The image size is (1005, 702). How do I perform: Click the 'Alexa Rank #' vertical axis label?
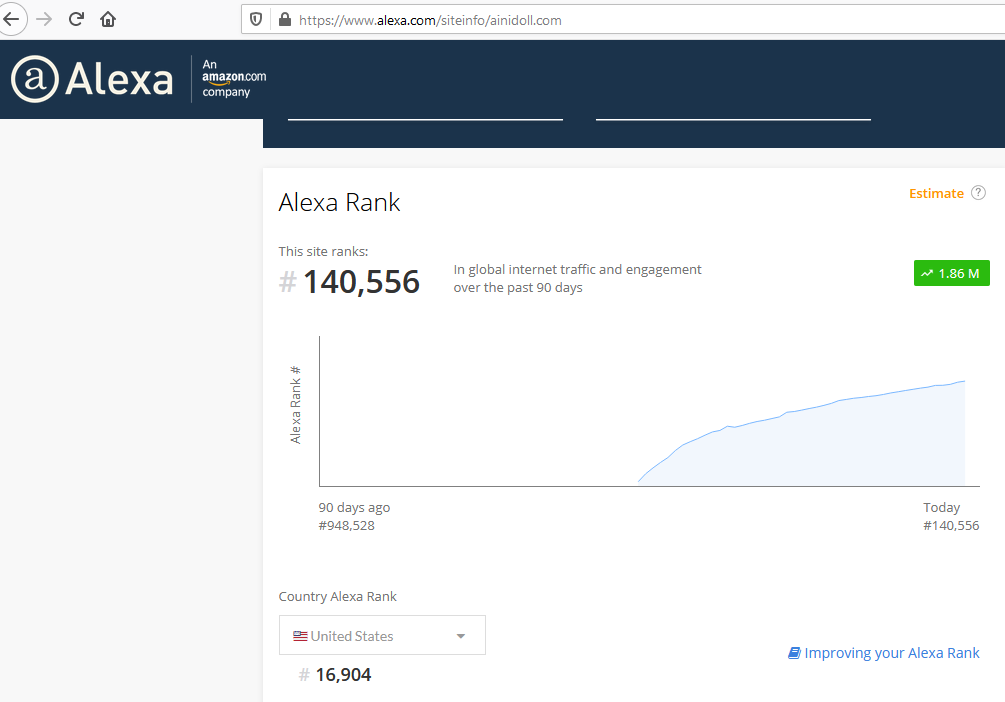(295, 405)
